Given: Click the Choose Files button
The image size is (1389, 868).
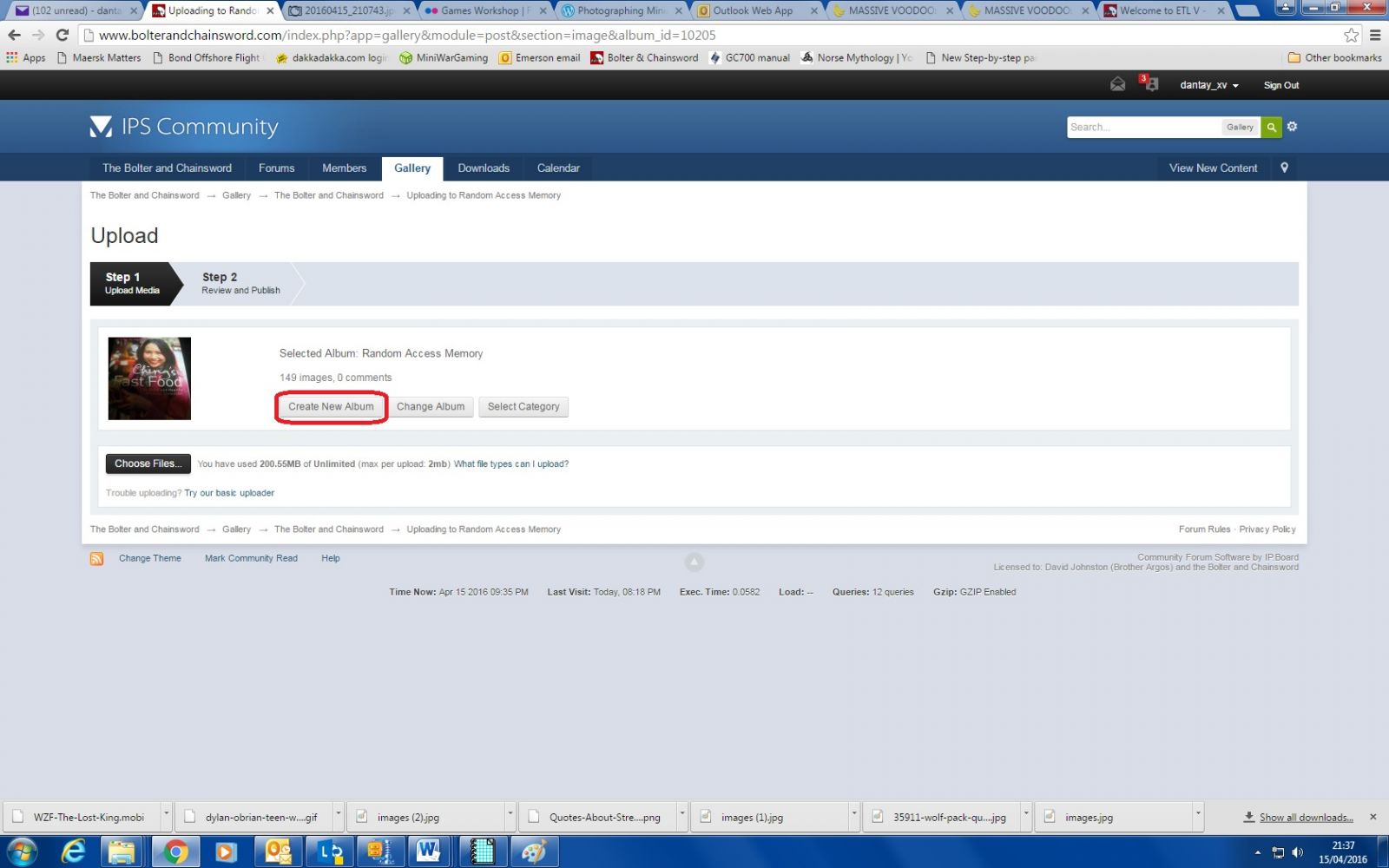Looking at the screenshot, I should pyautogui.click(x=148, y=464).
